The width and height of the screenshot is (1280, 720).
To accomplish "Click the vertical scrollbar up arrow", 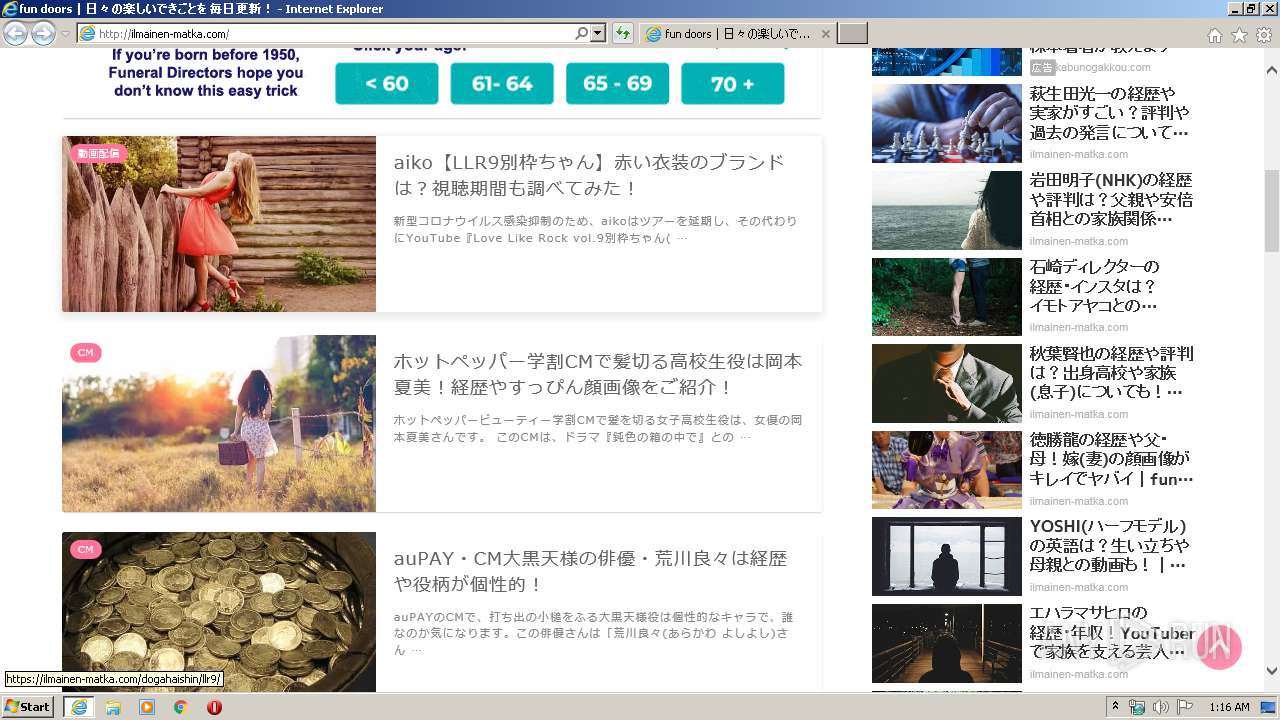I will click(x=1272, y=71).
